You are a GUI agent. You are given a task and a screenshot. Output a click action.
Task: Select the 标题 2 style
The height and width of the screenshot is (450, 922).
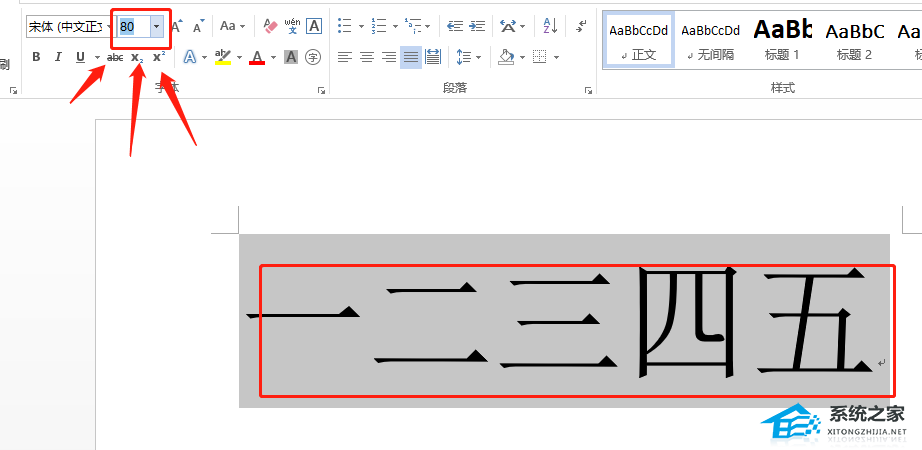(x=854, y=40)
